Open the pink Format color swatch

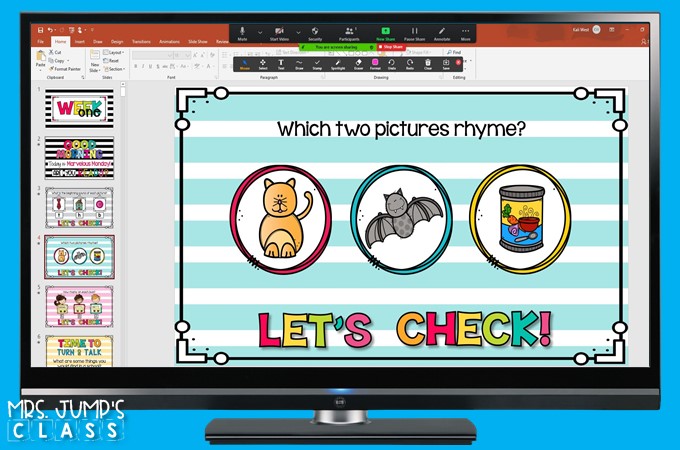coord(375,64)
